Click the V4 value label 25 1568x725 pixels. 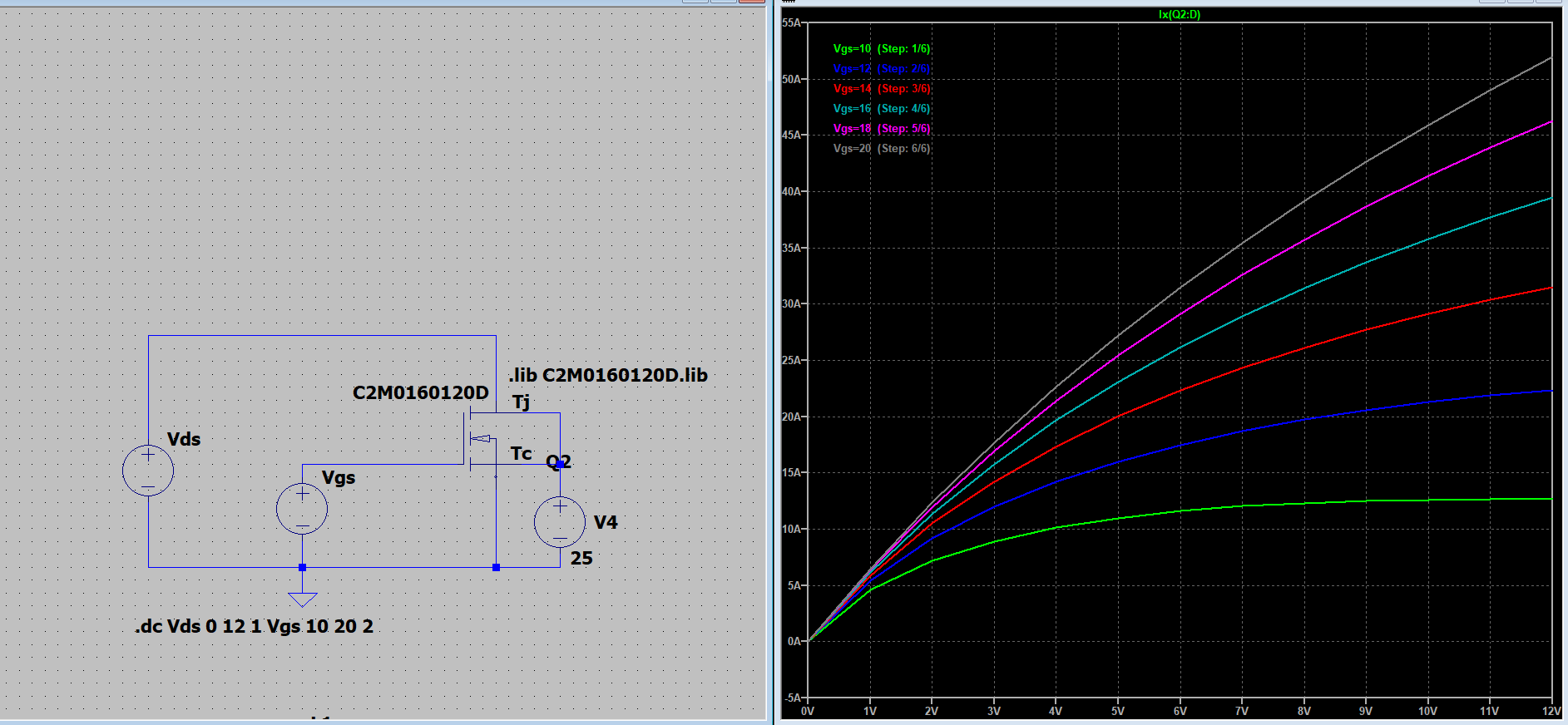[581, 559]
